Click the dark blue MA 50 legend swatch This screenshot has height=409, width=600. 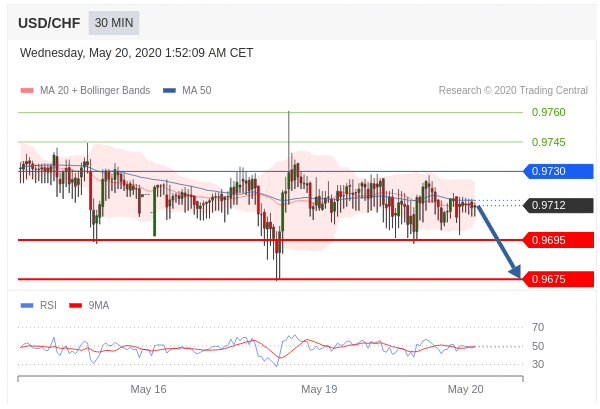click(169, 91)
